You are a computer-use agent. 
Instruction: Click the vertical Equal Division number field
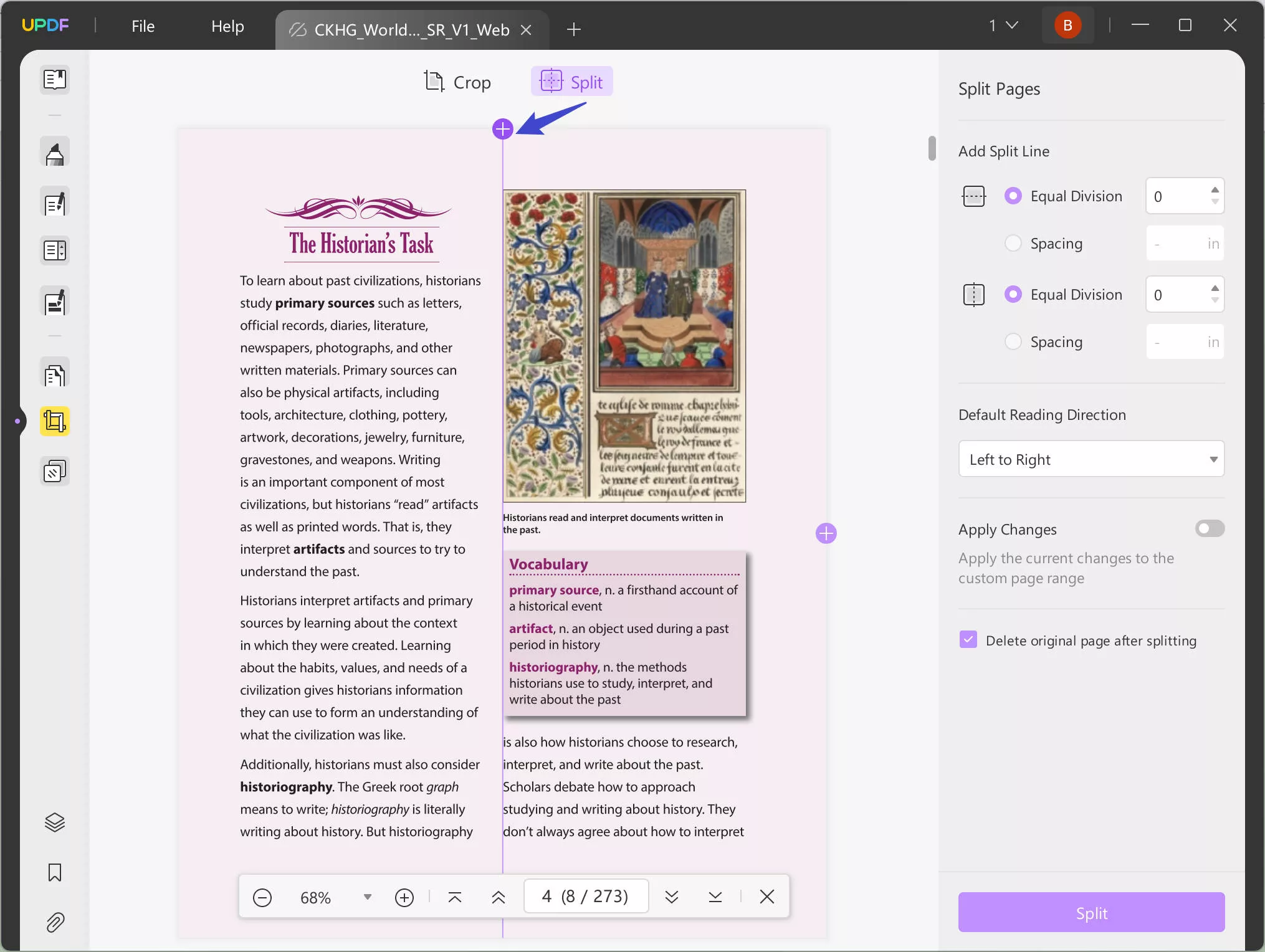(1185, 295)
